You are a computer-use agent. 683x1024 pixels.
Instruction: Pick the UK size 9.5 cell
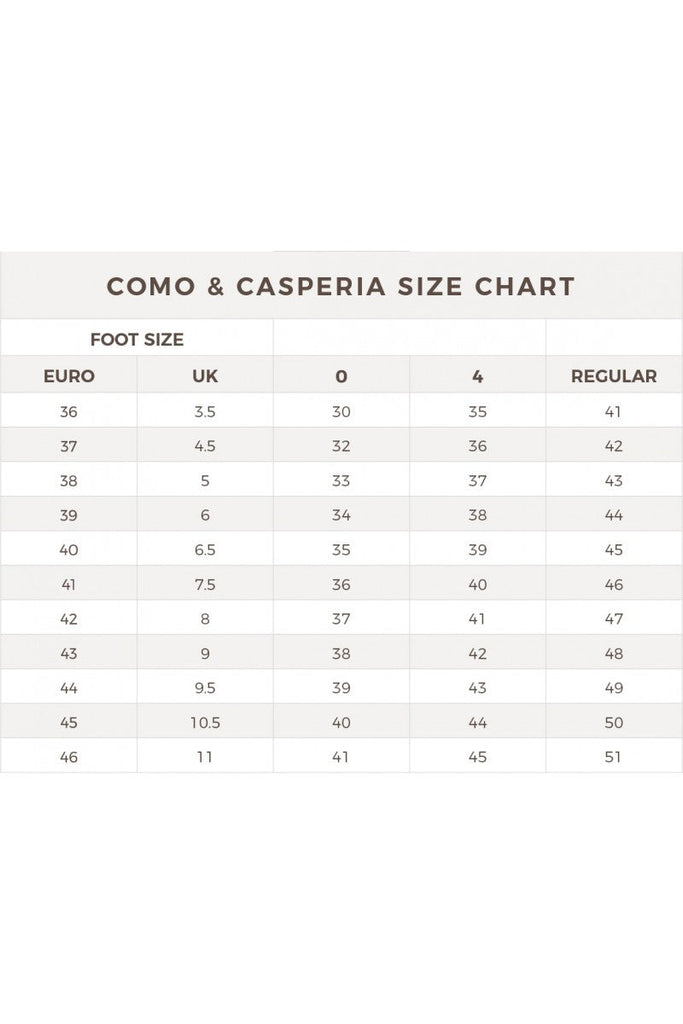tap(205, 688)
